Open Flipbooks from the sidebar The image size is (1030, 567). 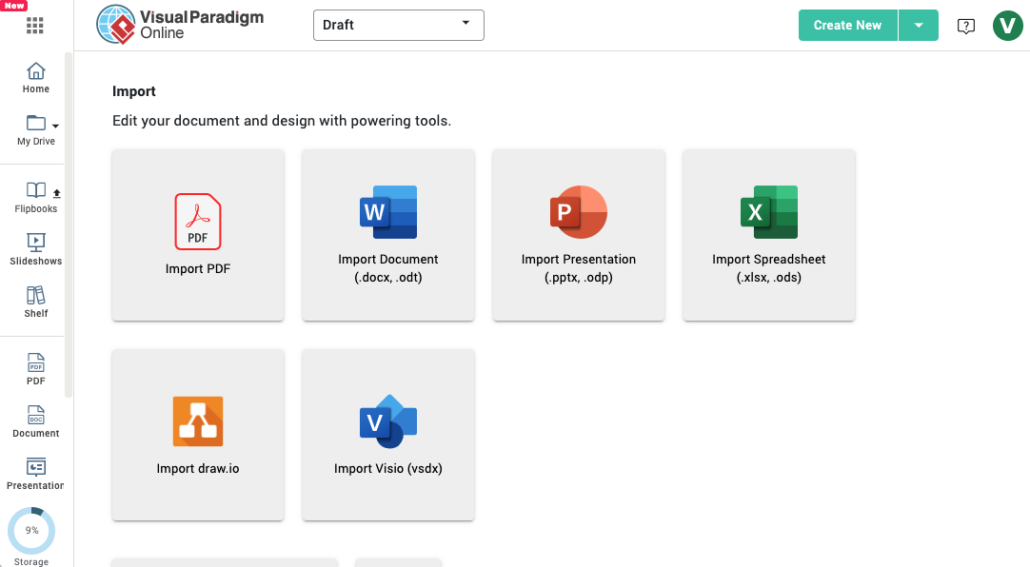(x=36, y=197)
